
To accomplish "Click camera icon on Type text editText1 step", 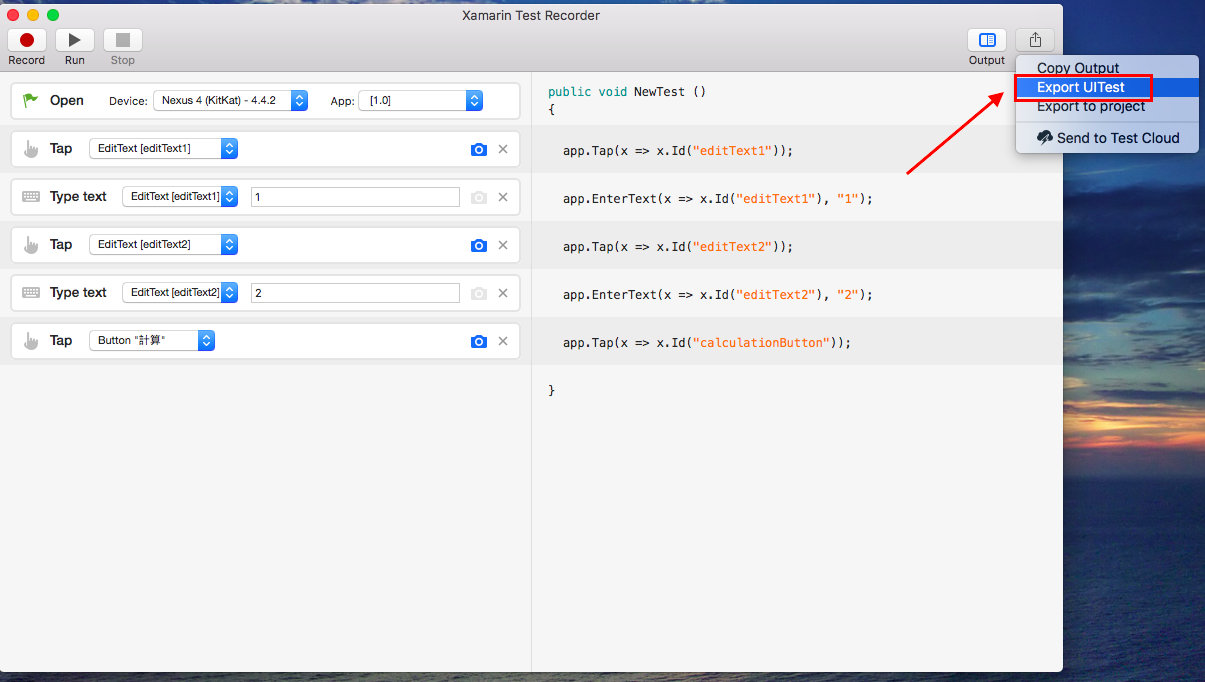I will pos(479,197).
